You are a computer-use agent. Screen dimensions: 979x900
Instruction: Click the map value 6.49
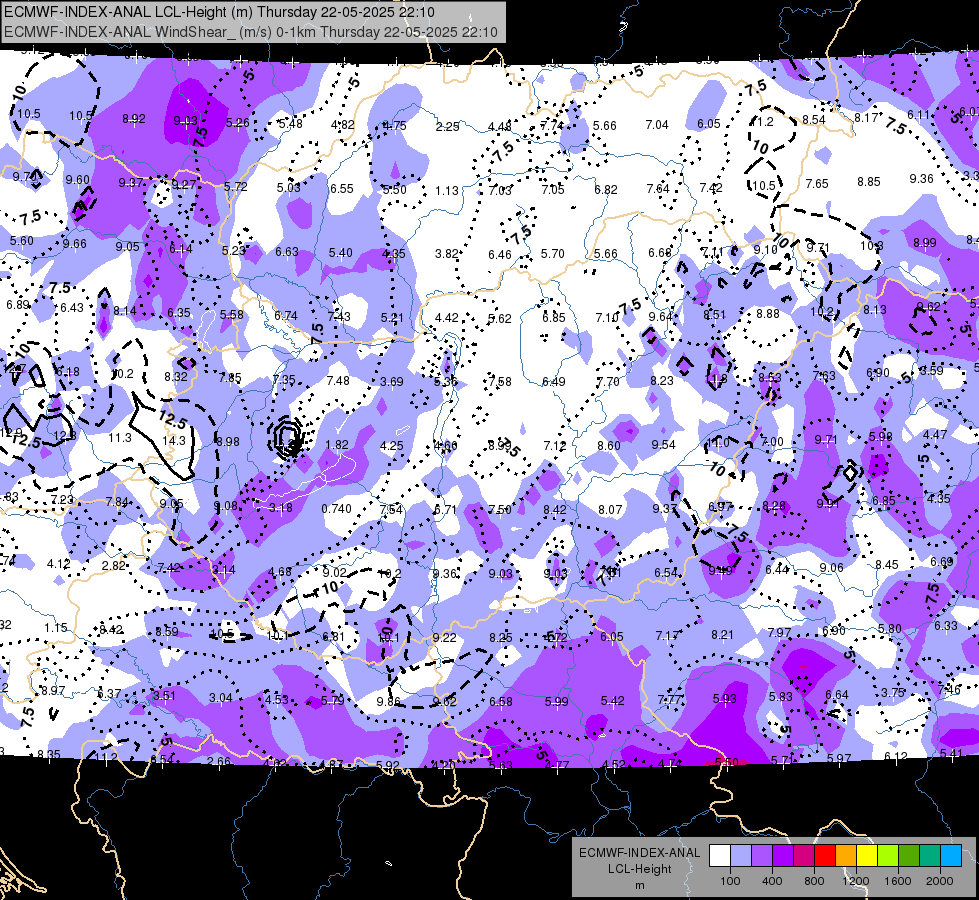(554, 382)
